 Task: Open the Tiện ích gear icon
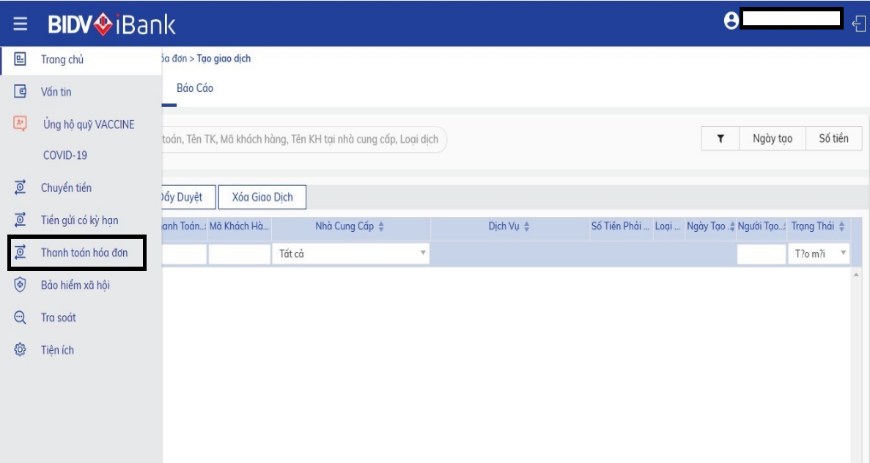pos(20,350)
